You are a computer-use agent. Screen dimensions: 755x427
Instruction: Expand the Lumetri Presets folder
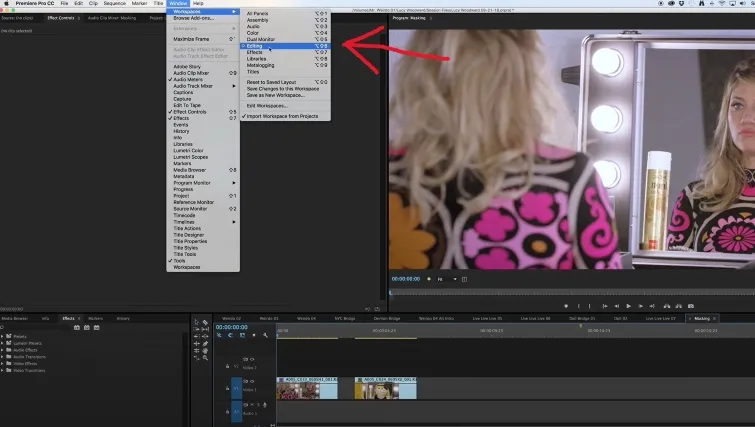click(2, 343)
